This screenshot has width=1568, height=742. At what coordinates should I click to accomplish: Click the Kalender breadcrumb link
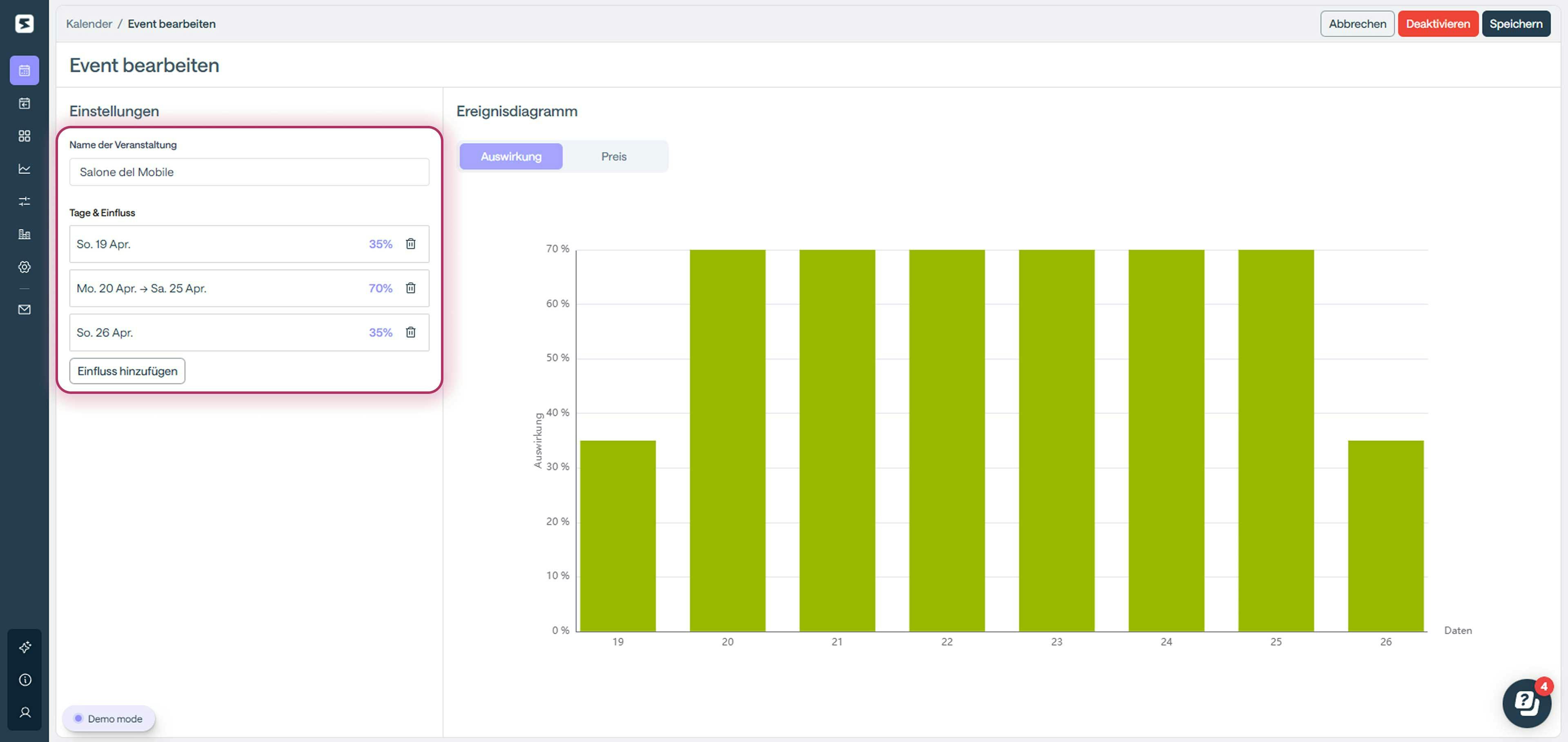89,24
